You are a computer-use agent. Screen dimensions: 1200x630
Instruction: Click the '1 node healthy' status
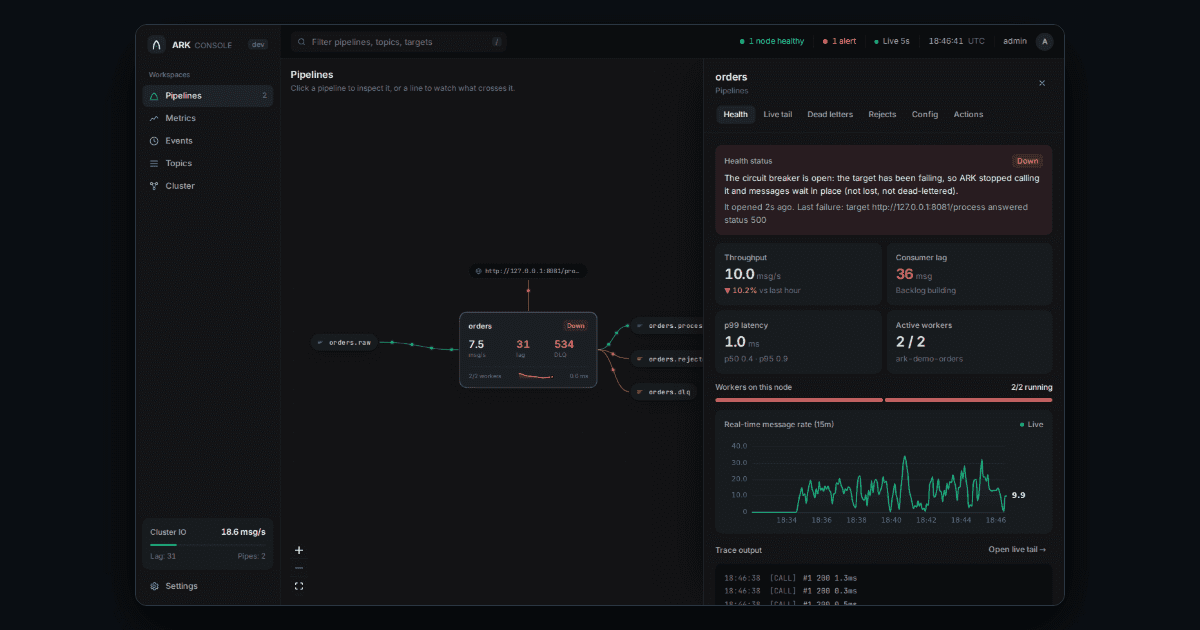pyautogui.click(x=771, y=42)
